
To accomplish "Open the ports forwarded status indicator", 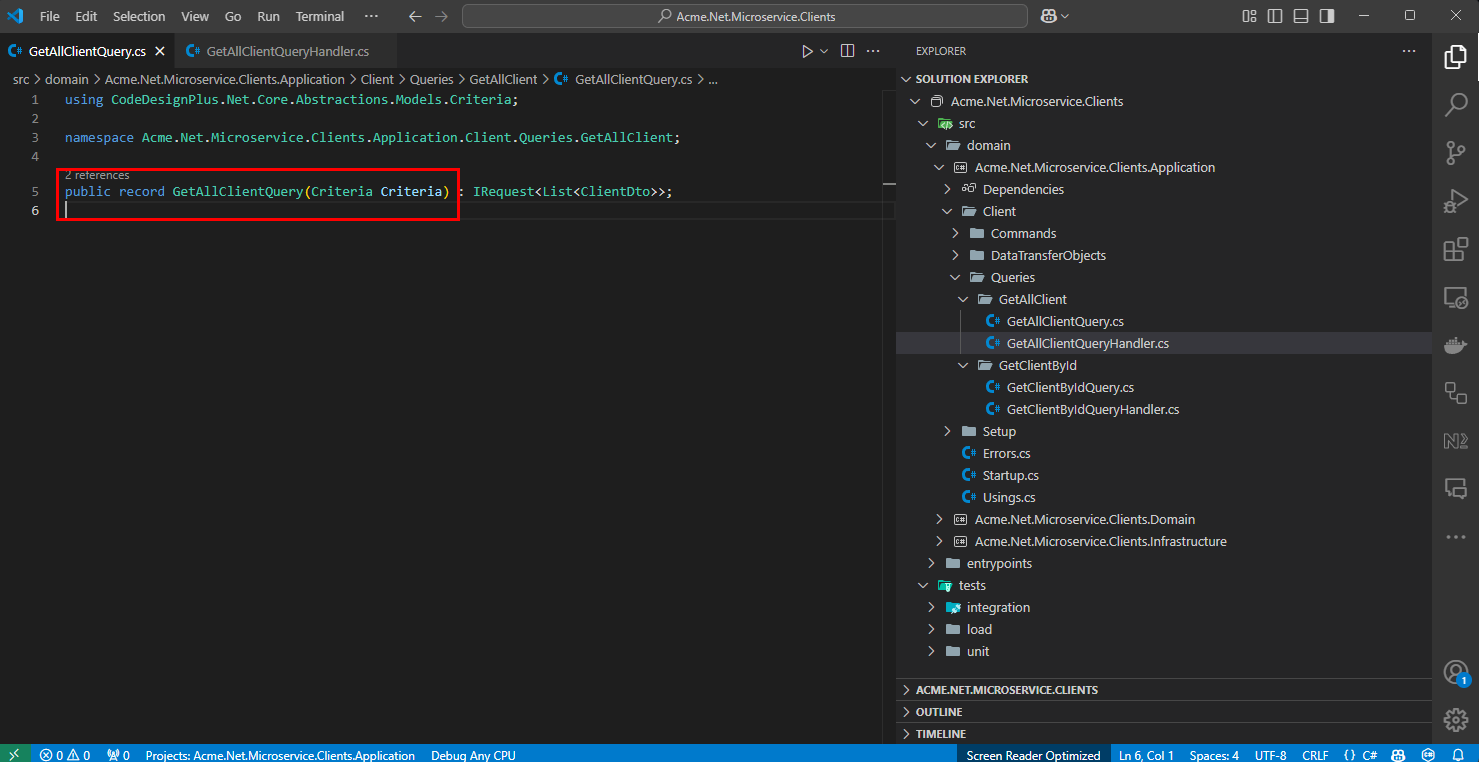I will (x=119, y=754).
